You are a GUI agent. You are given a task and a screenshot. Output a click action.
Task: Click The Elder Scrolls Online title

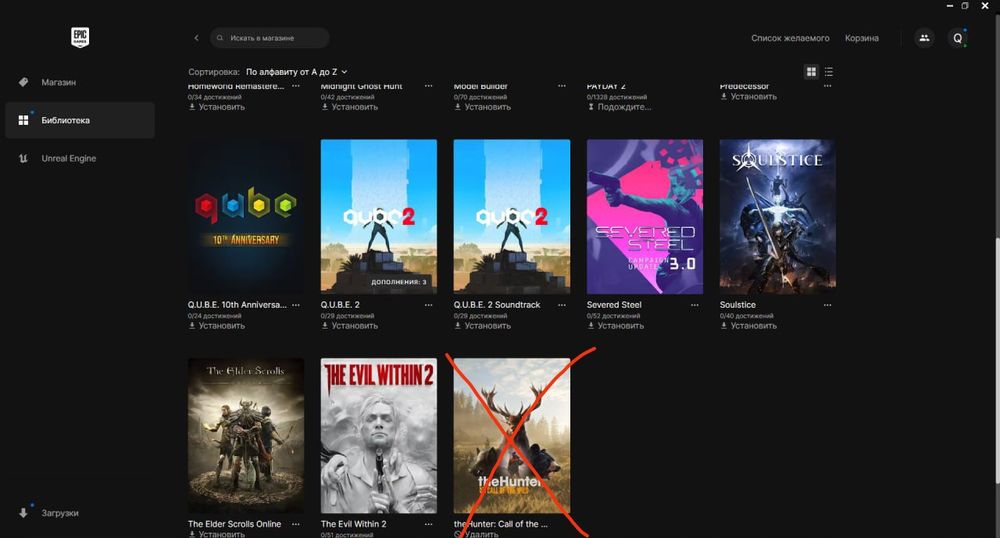(235, 524)
